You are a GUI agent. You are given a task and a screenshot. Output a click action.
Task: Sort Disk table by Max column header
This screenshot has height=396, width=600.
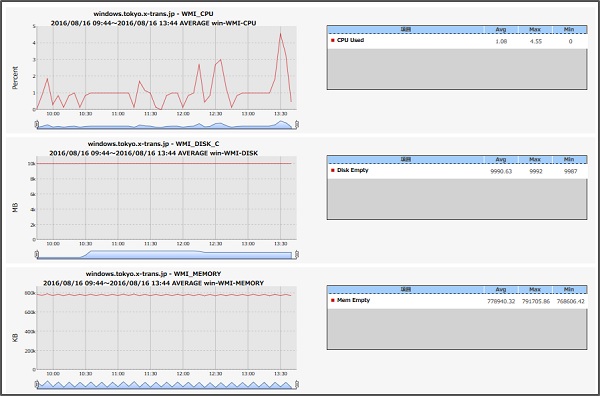[535, 159]
